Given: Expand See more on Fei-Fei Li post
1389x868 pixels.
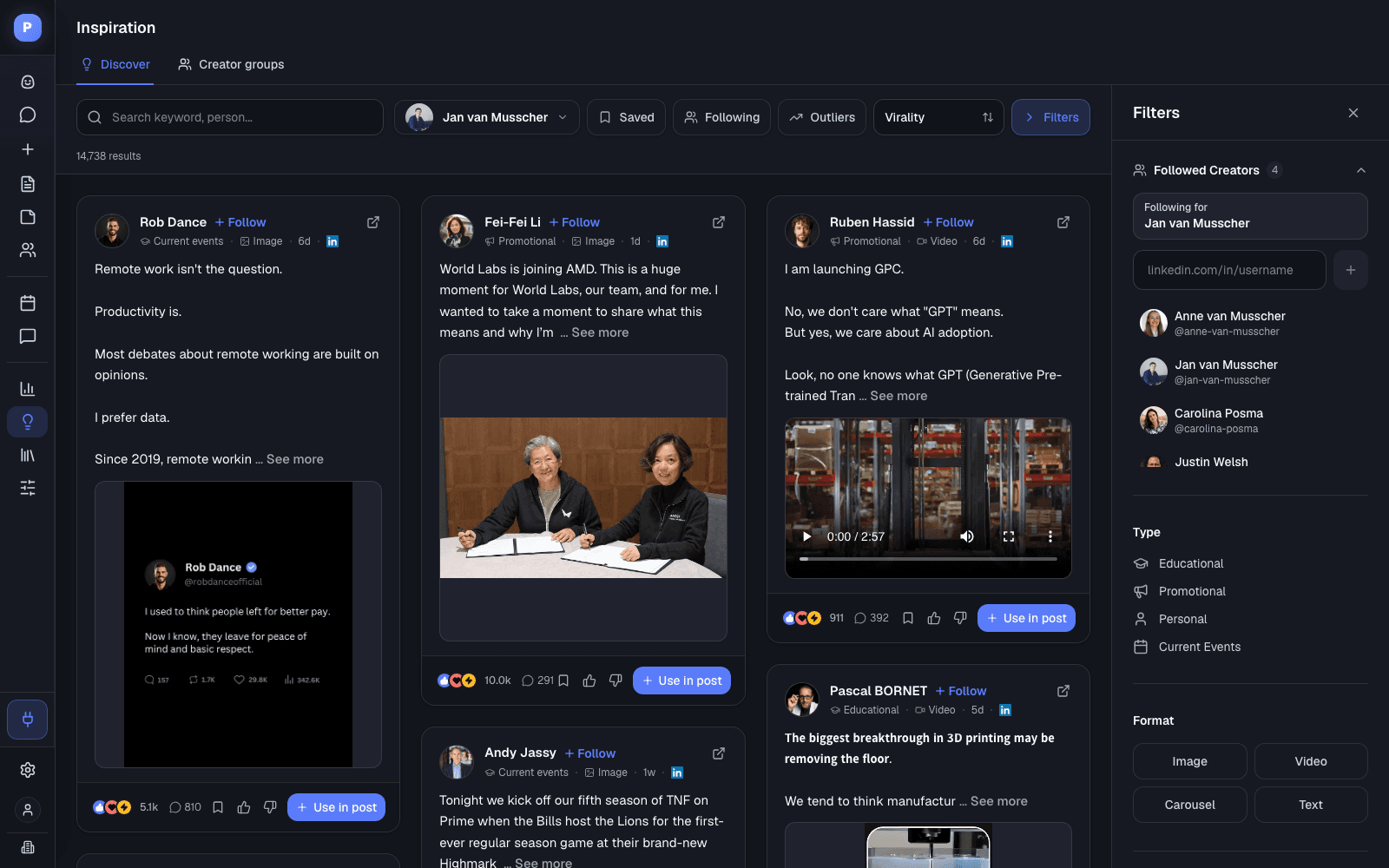Looking at the screenshot, I should [600, 332].
